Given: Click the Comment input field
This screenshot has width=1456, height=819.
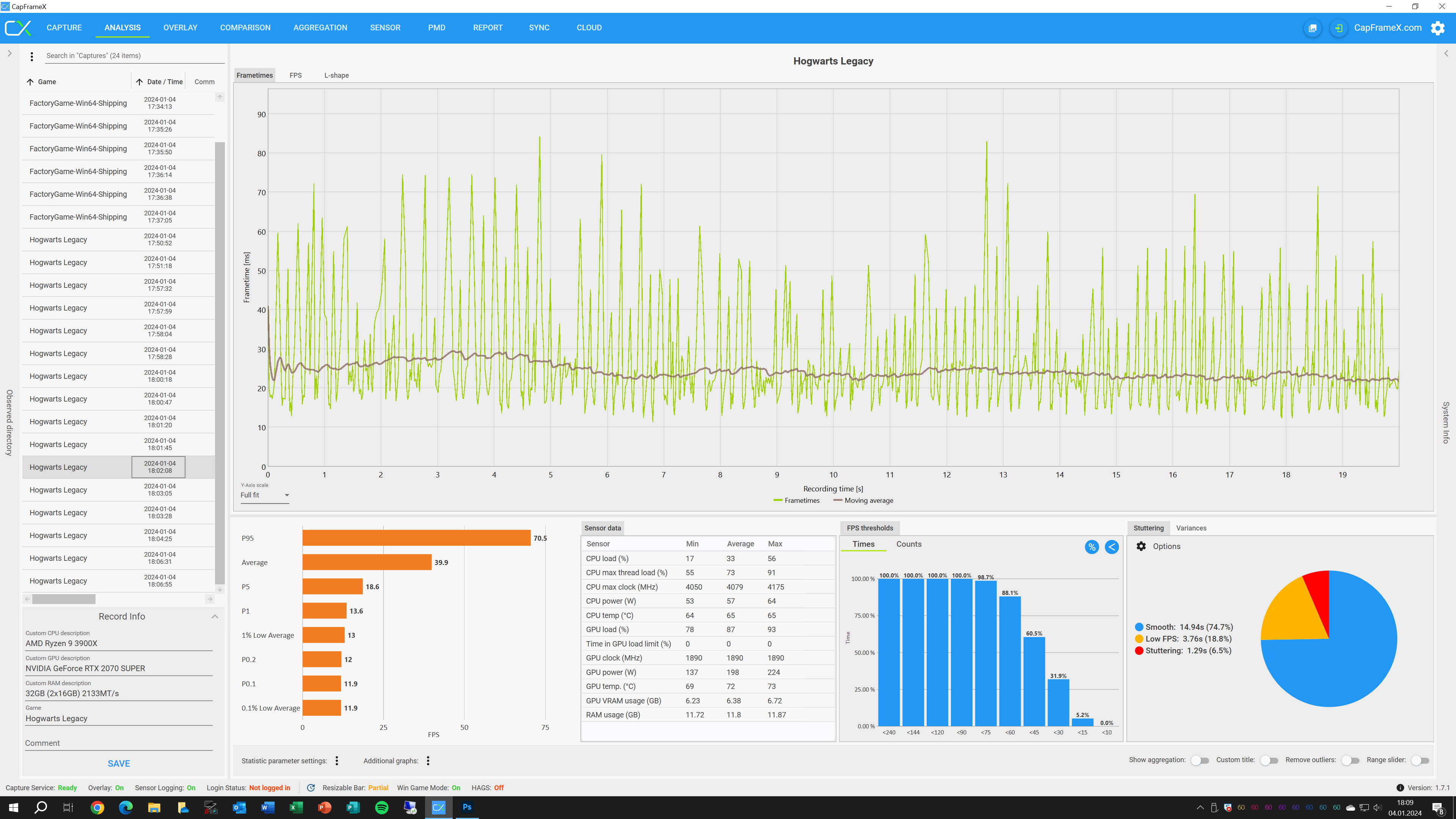Looking at the screenshot, I should point(118,743).
